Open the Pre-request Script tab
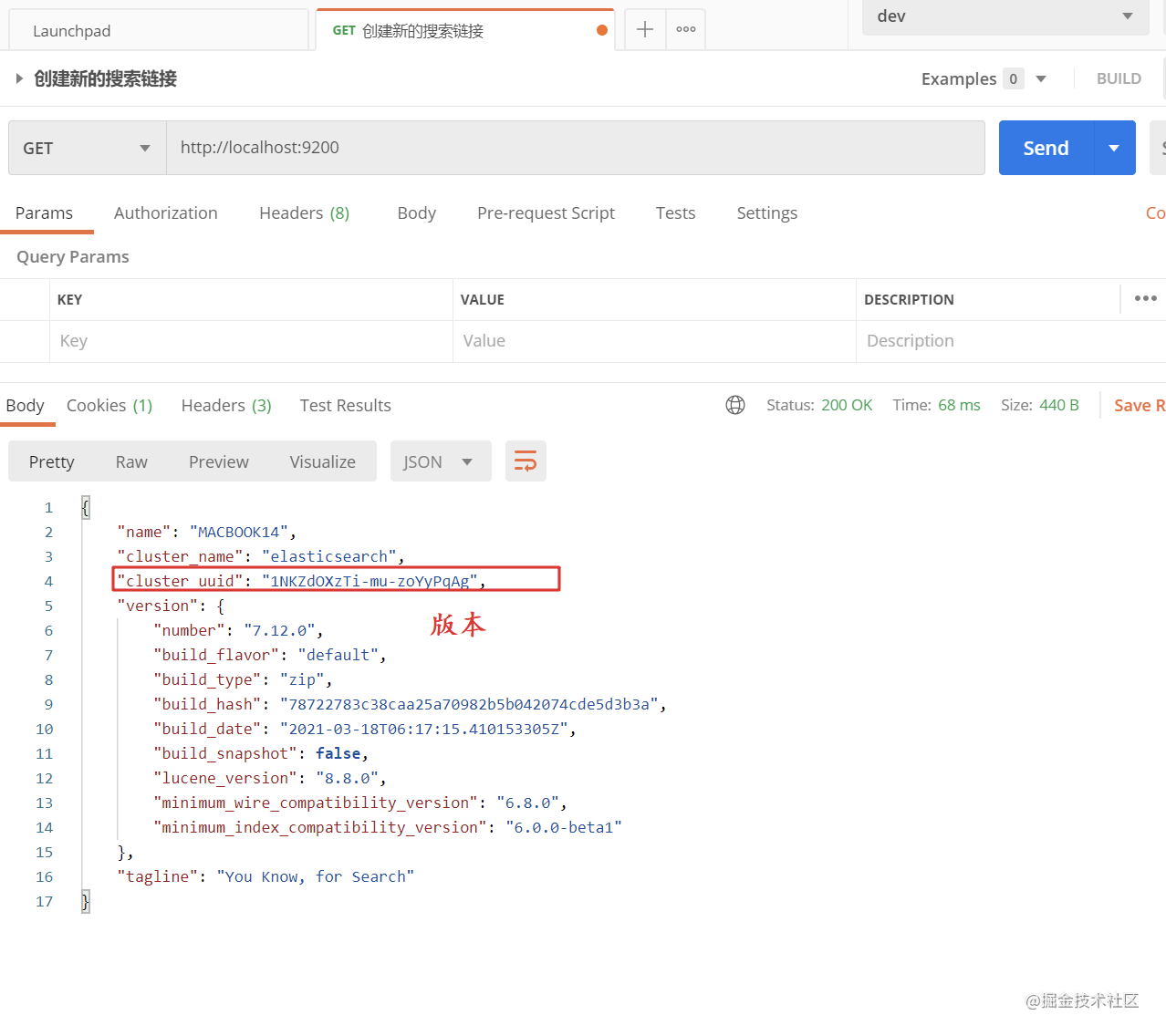This screenshot has width=1166, height=1036. [546, 212]
